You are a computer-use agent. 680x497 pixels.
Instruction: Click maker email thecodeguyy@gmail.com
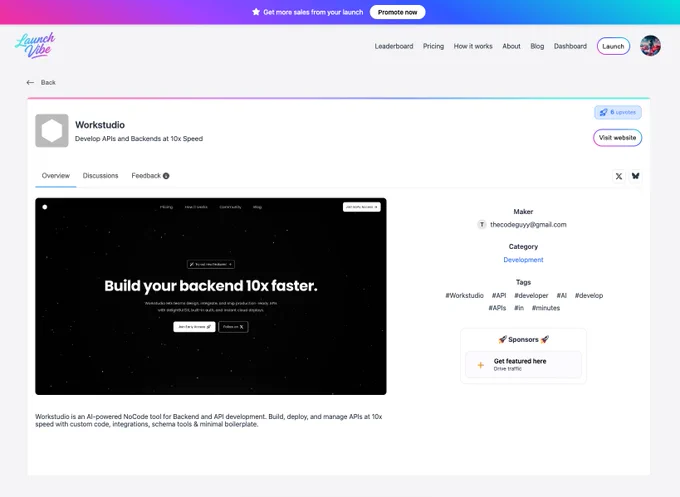pos(528,225)
